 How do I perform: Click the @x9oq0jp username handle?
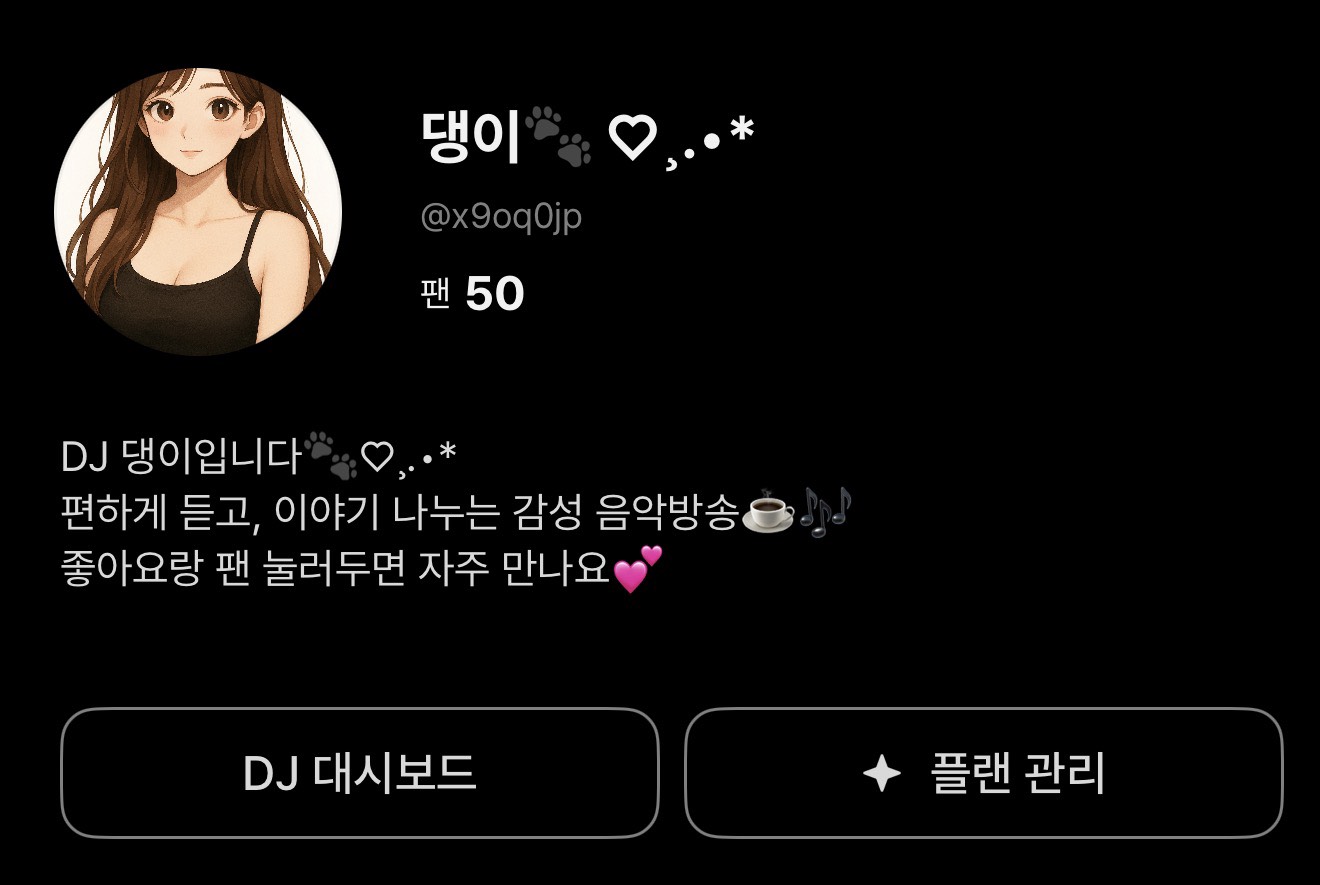pyautogui.click(x=501, y=217)
